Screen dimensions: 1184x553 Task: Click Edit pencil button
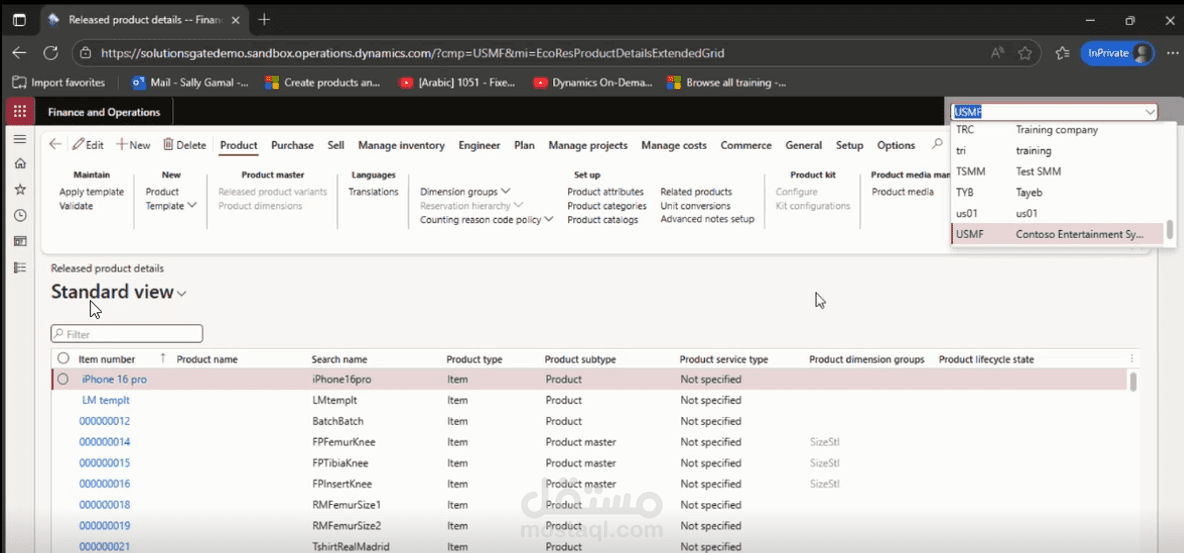click(88, 145)
